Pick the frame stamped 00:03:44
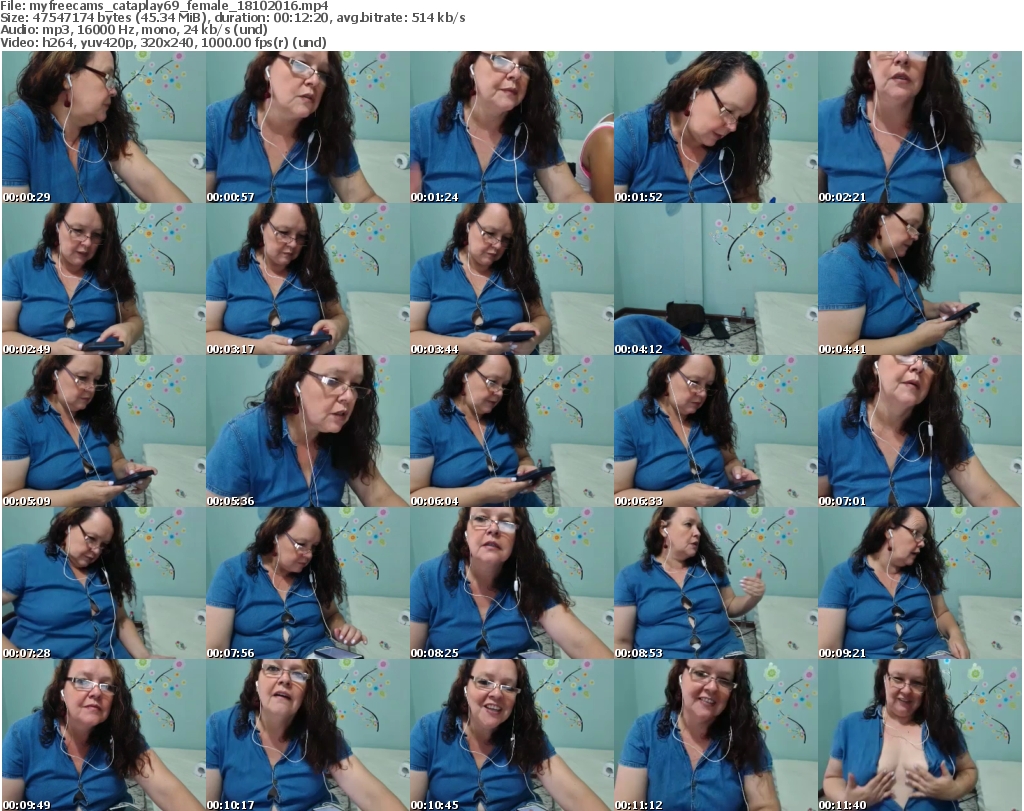 tap(512, 279)
